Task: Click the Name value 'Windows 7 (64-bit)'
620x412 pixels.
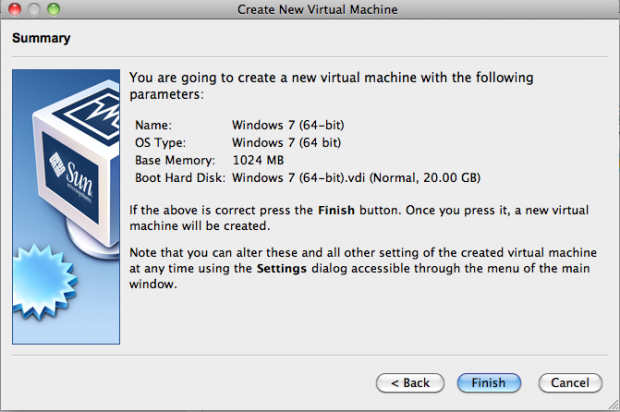Action: (288, 125)
